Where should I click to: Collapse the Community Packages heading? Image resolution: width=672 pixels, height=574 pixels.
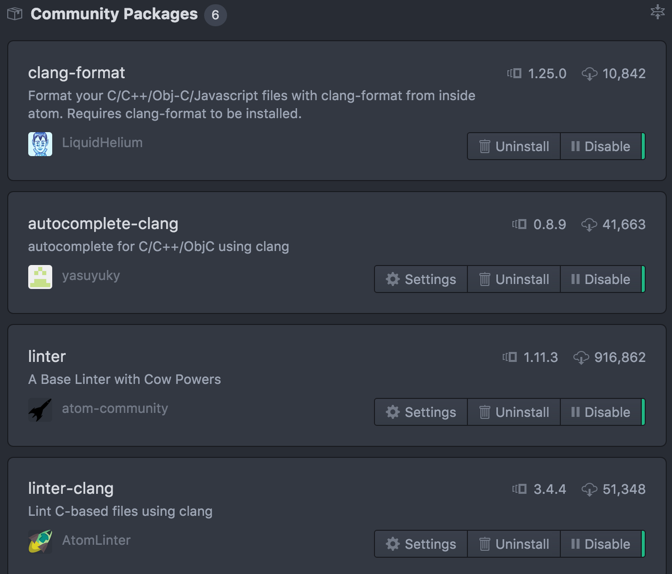(114, 14)
